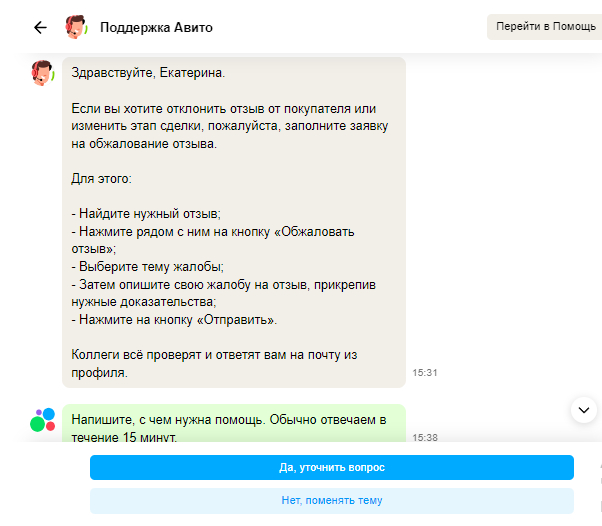
Task: Click the timestamp 15:38
Action: (425, 437)
